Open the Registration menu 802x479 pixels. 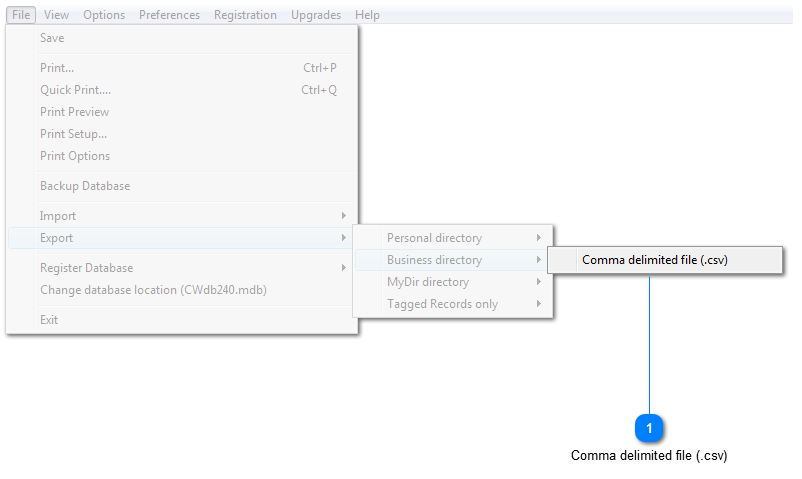245,15
